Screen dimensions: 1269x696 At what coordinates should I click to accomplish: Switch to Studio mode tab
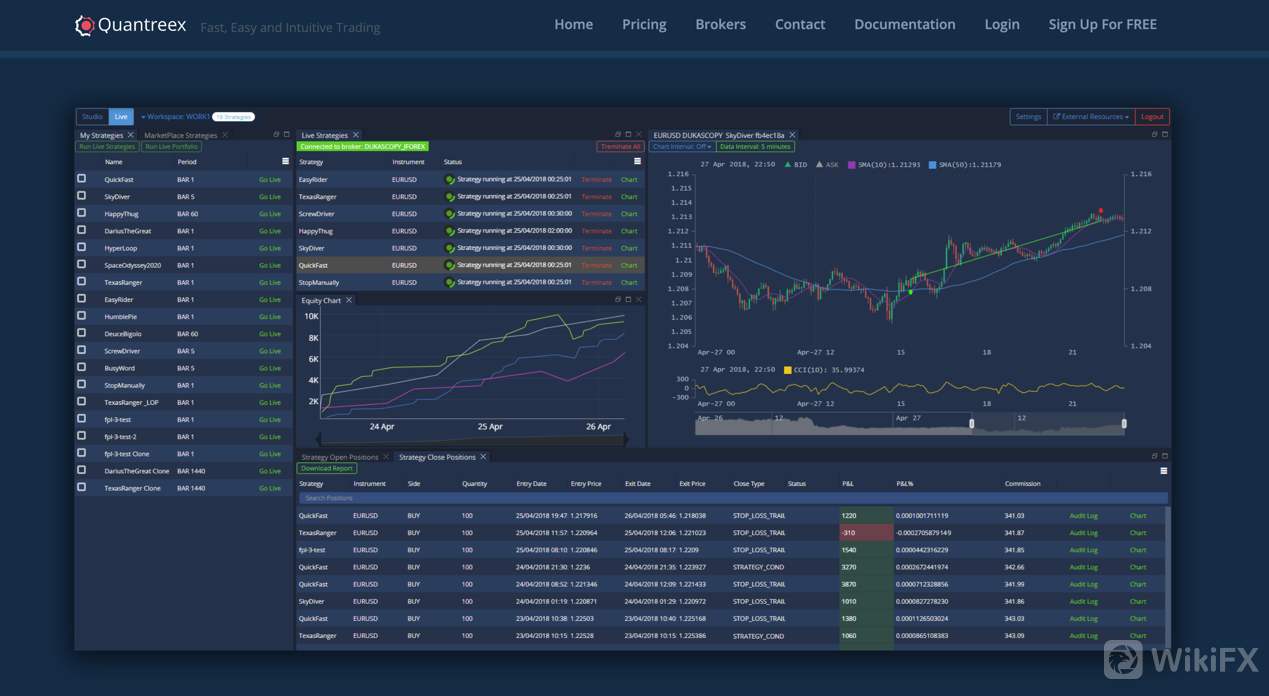(x=92, y=117)
